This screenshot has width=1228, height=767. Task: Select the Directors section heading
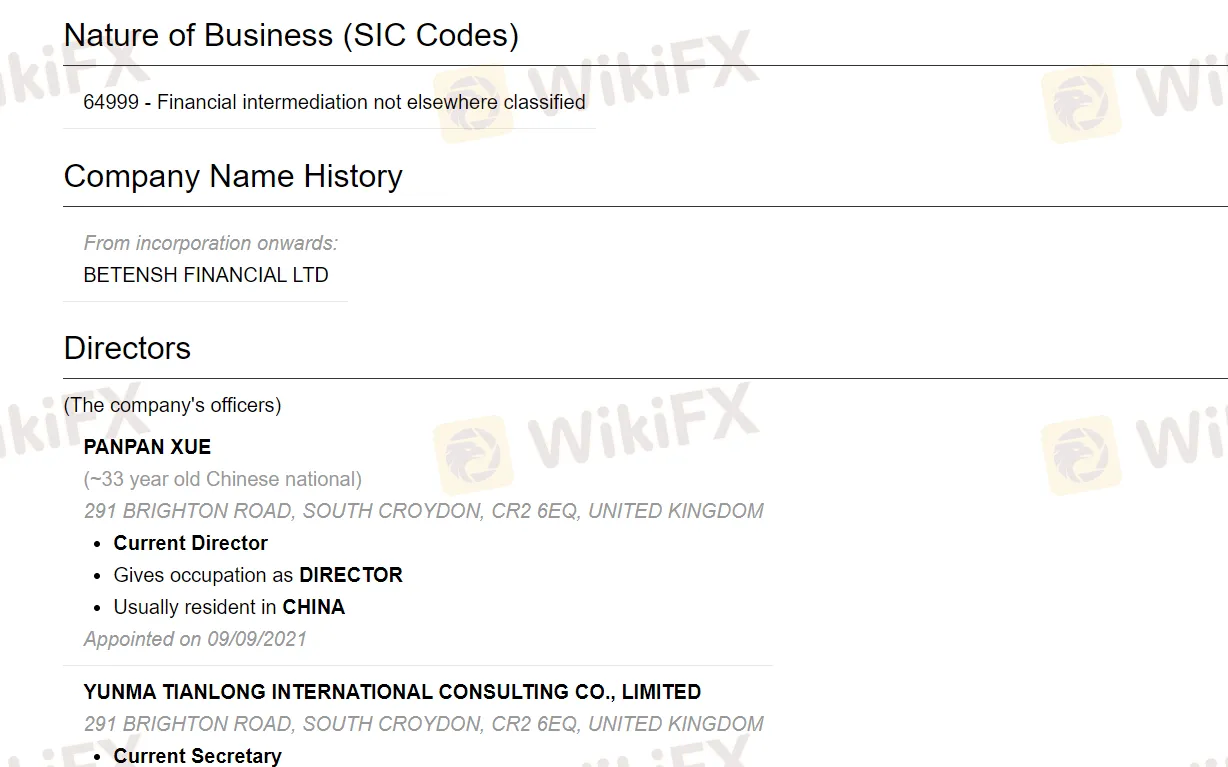click(127, 348)
